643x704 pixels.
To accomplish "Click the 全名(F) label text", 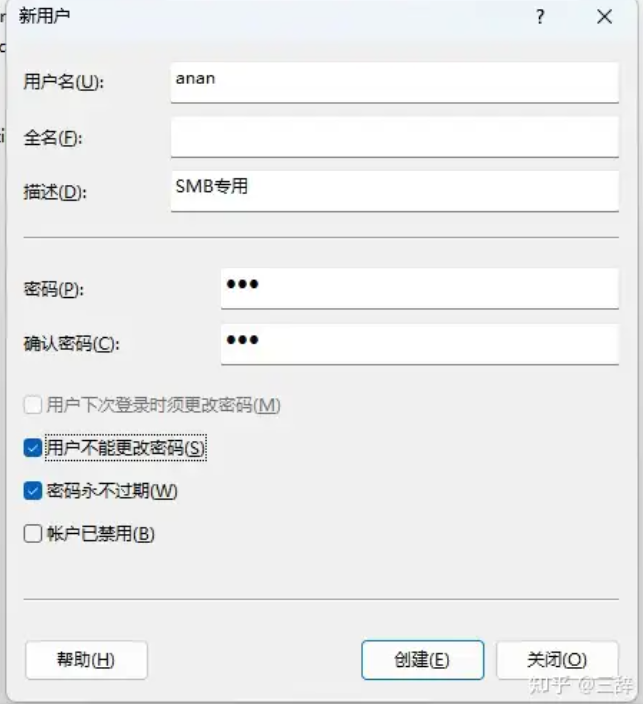I will tap(52, 138).
